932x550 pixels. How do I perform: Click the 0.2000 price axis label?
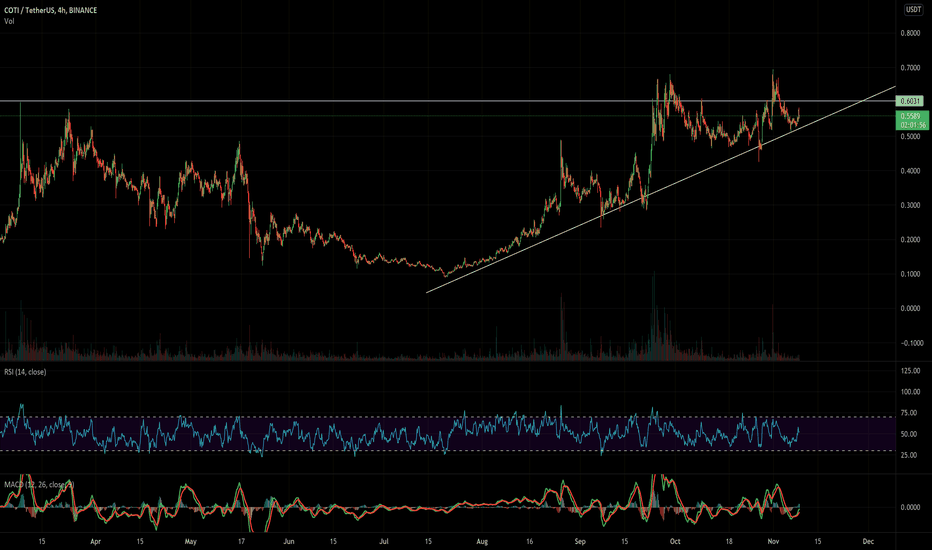[x=910, y=240]
